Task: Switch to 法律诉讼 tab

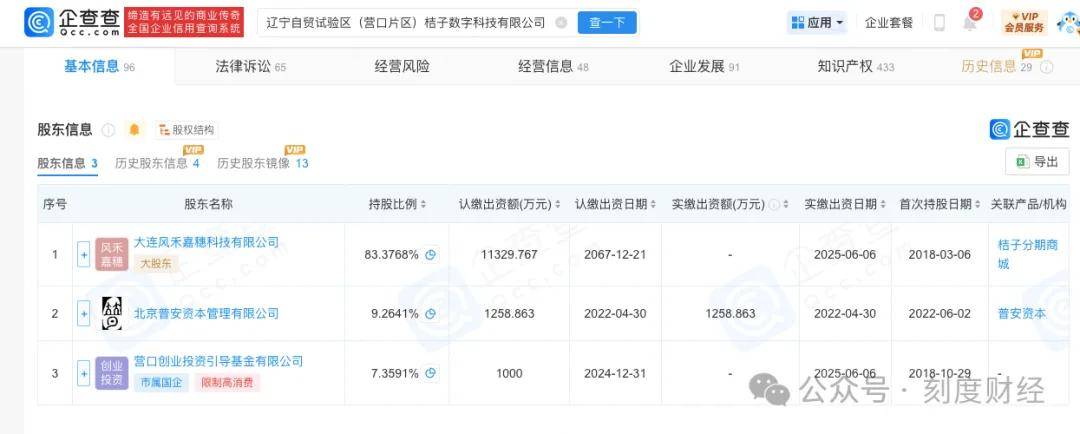Action: (x=251, y=67)
